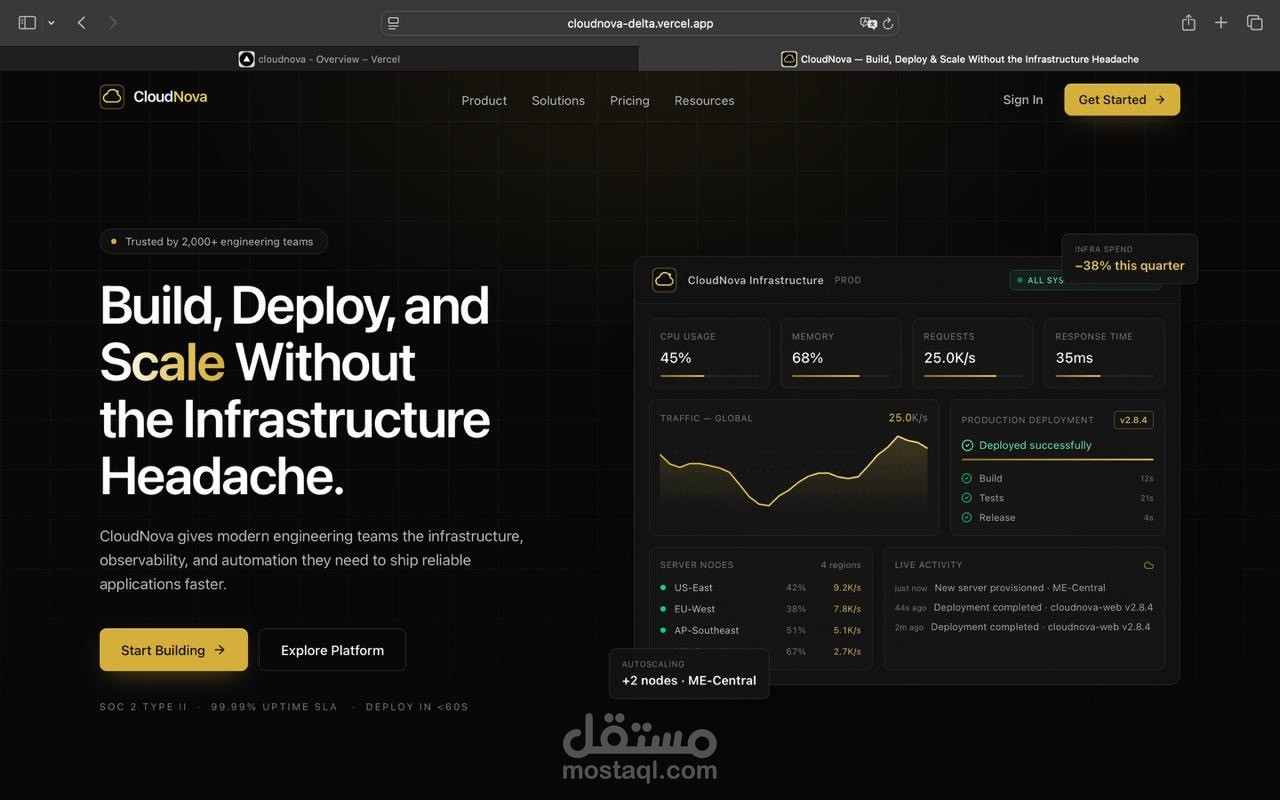Image resolution: width=1280 pixels, height=800 pixels.
Task: Select the EU-West server node row
Action: pos(760,609)
